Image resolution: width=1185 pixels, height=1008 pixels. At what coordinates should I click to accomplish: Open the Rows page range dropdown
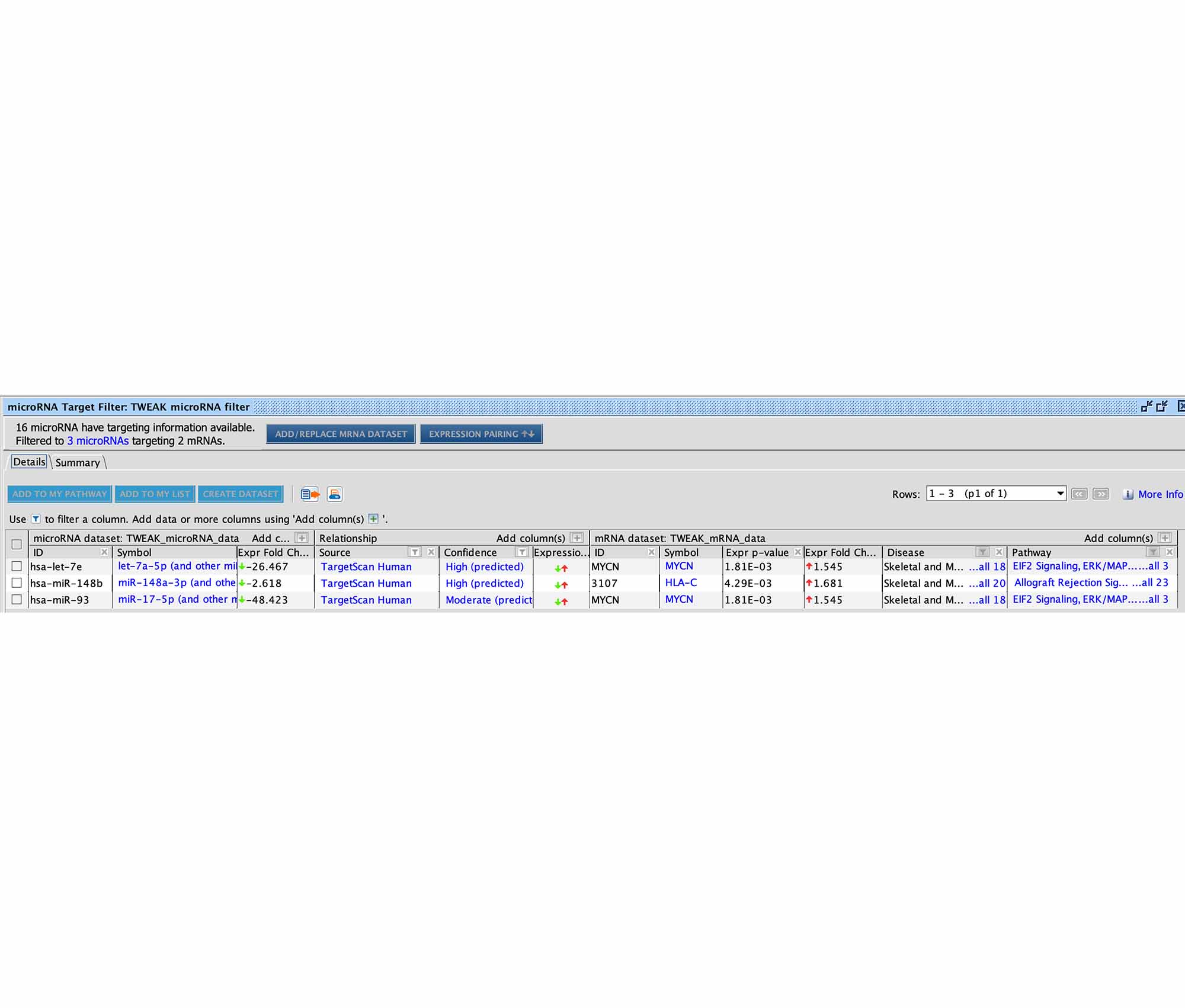coord(1060,494)
